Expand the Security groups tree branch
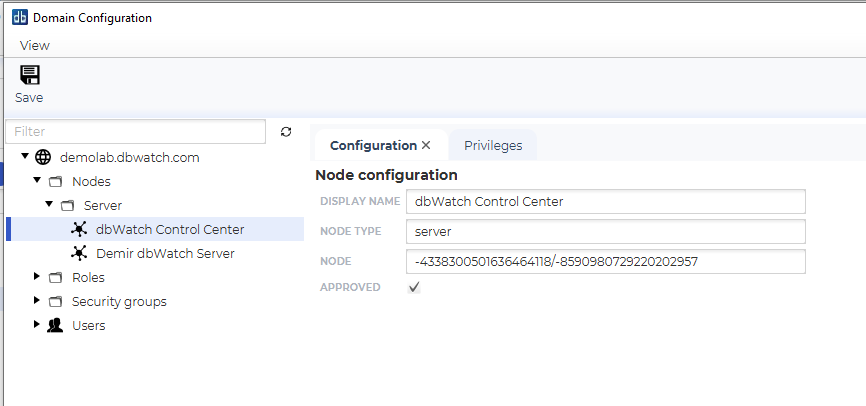 coord(37,300)
